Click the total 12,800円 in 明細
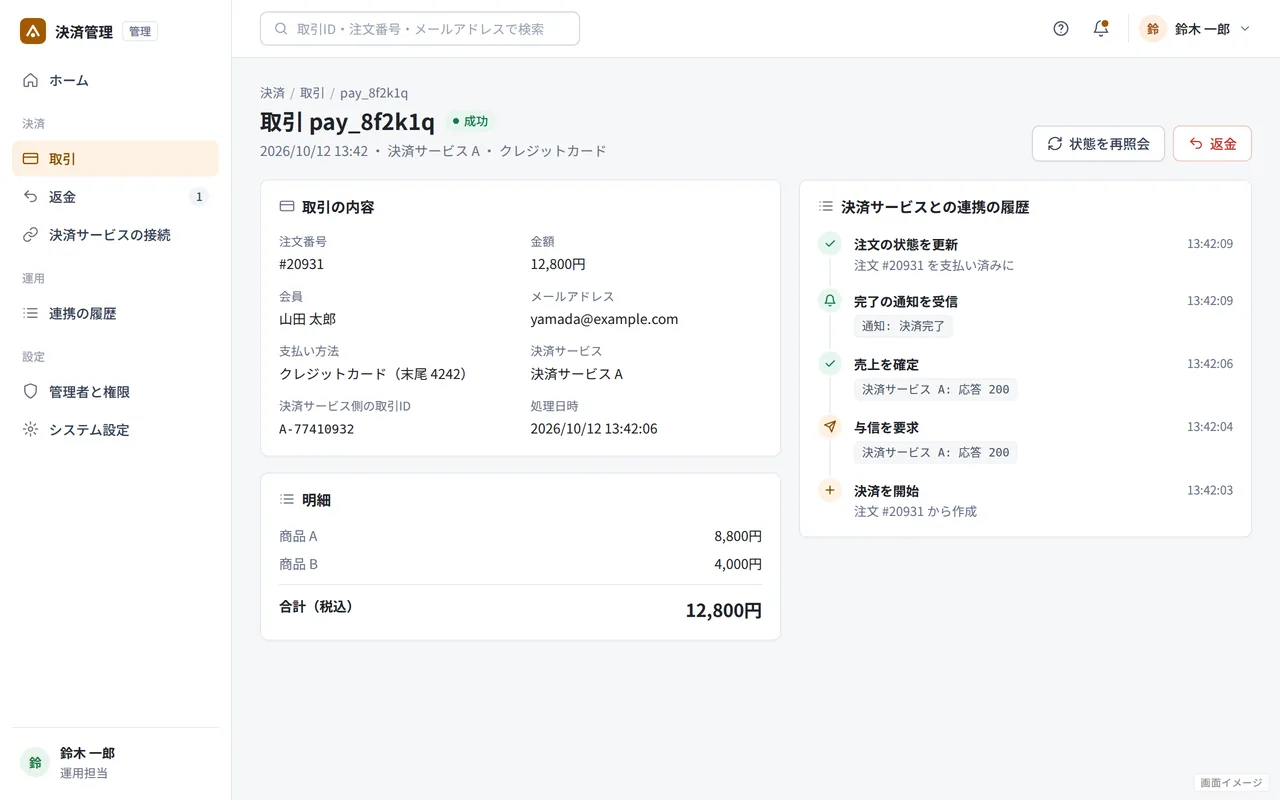This screenshot has height=800, width=1280. 724,610
